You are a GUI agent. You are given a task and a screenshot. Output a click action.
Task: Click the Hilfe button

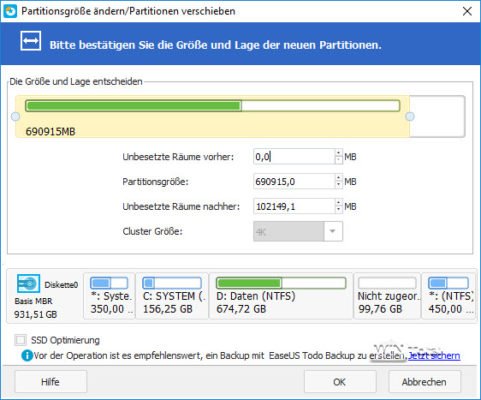(x=50, y=382)
